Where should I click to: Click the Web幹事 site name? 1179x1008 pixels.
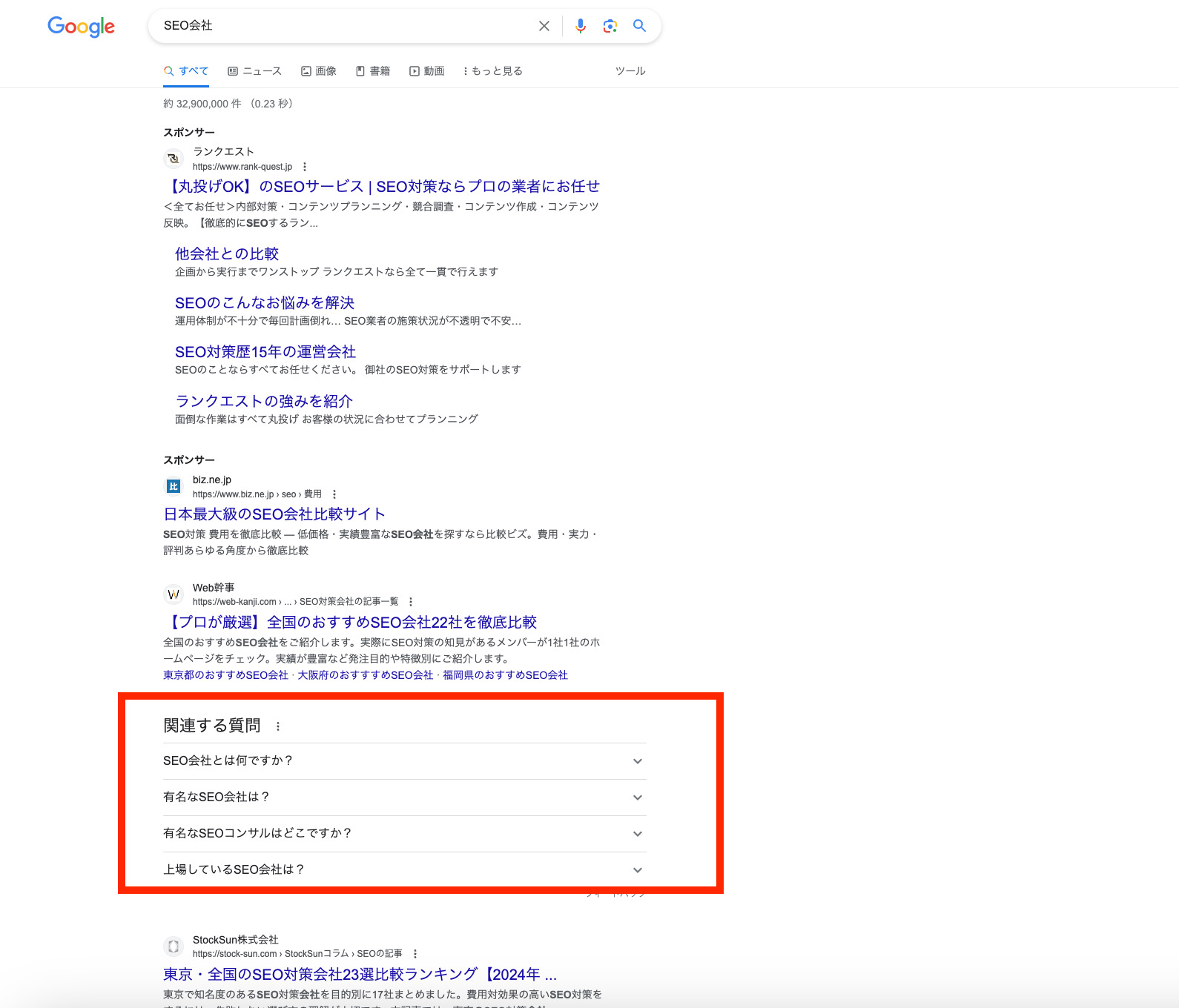(214, 588)
